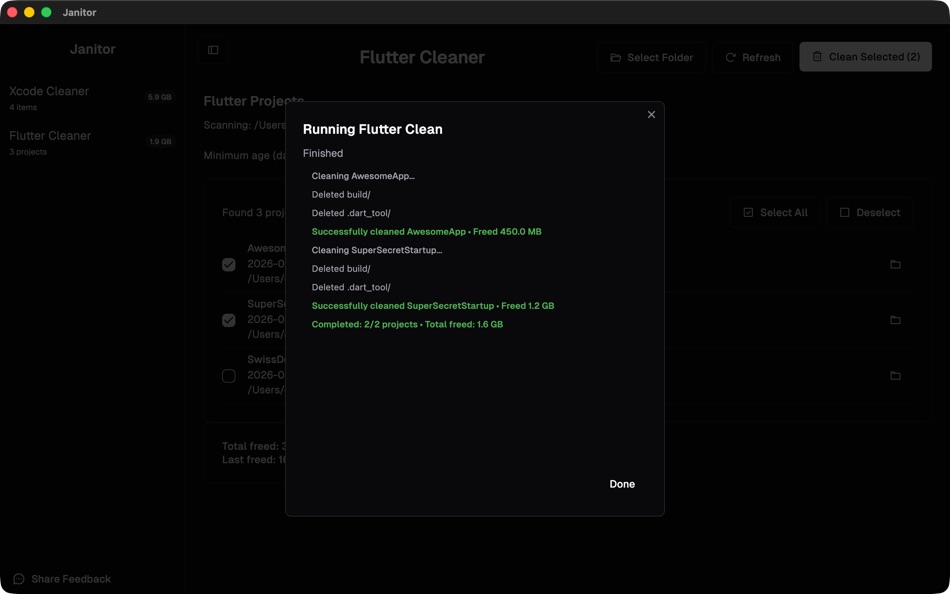Click the 'Running Flutter Clean' dialog title

click(373, 129)
